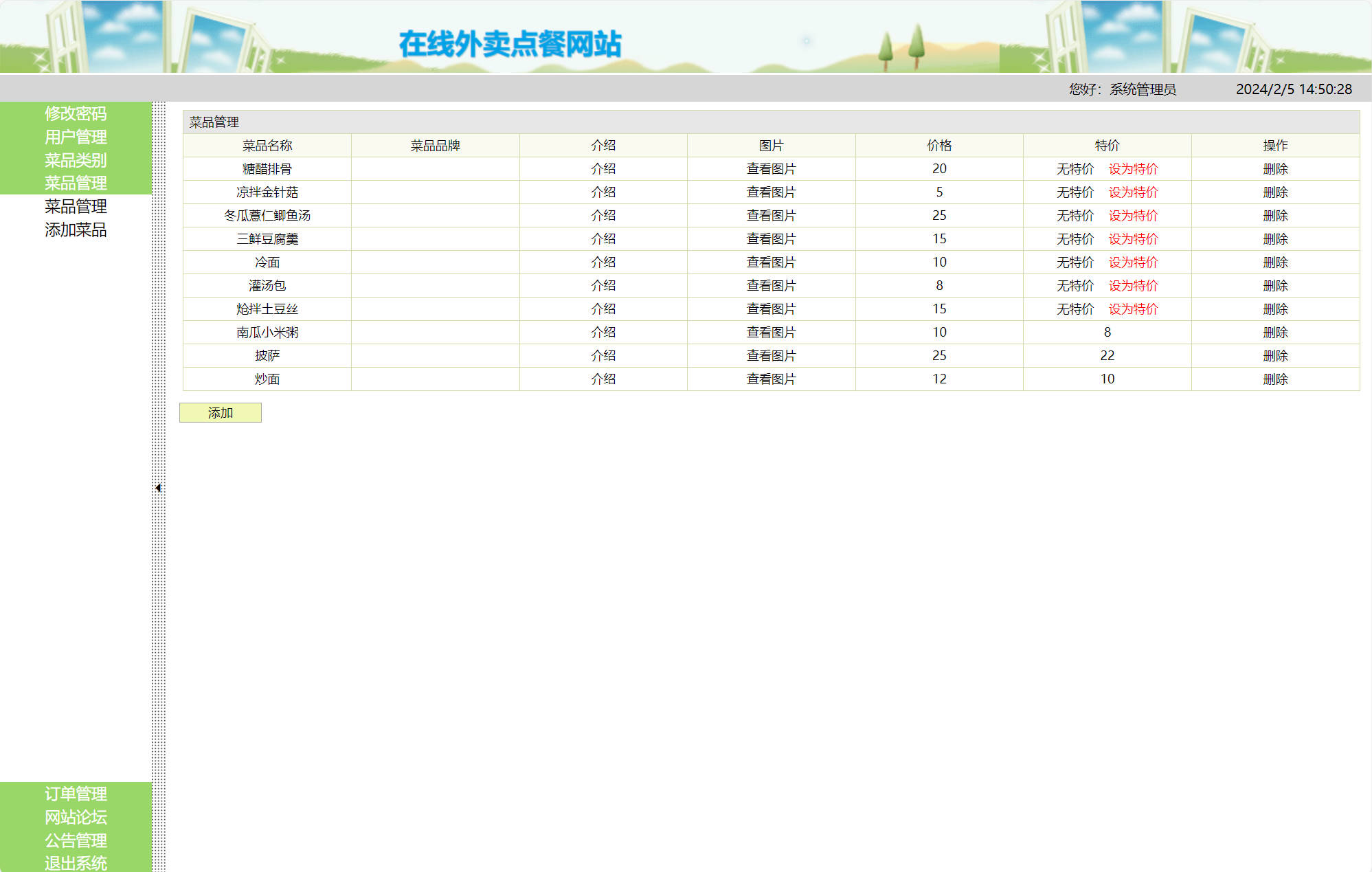Viewport: 1372px width, 872px height.
Task: Open 修改密码 in the sidebar
Action: [76, 113]
